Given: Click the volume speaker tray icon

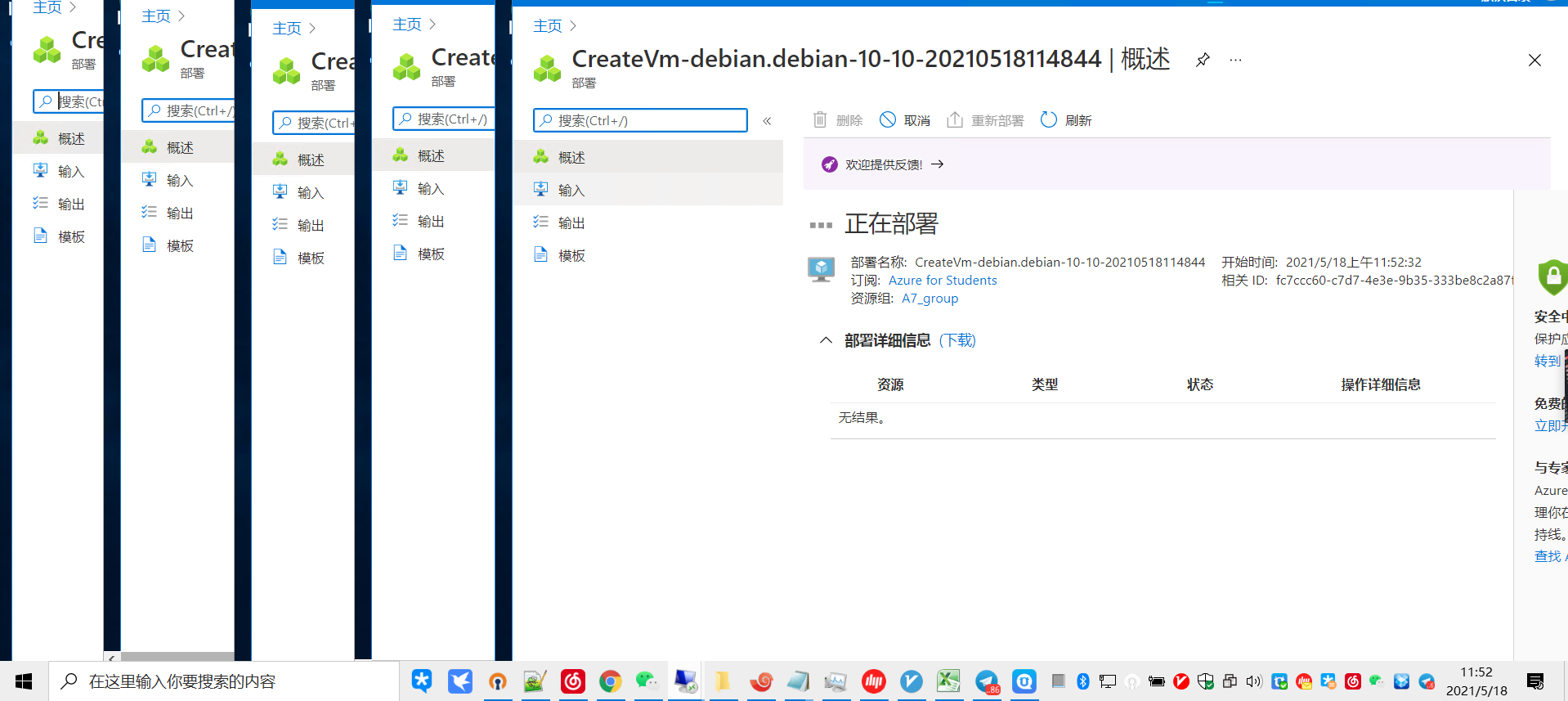Looking at the screenshot, I should 1254,681.
